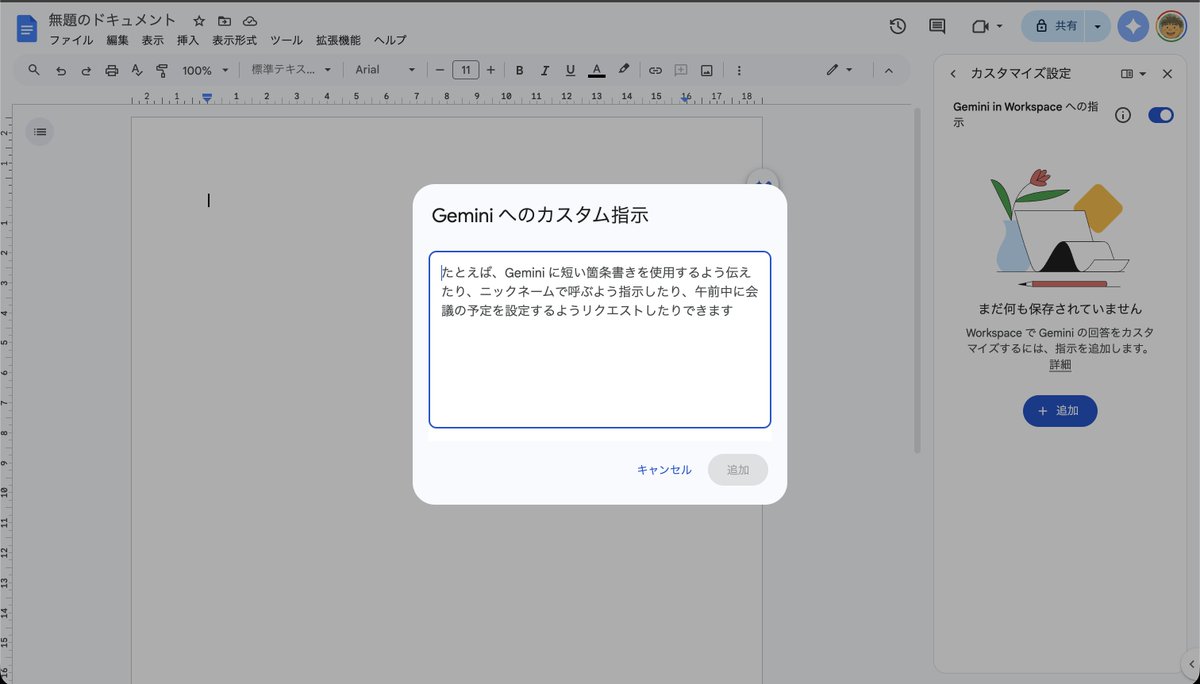Click the dialog's 追加 button
1200x684 pixels.
coord(738,470)
